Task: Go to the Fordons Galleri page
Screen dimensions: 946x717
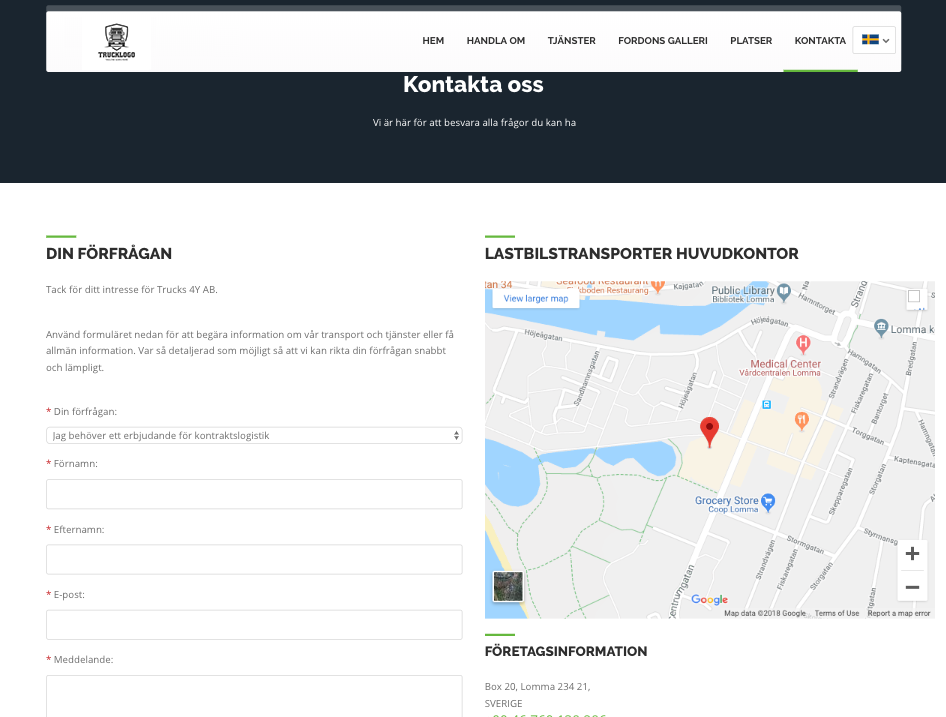Action: 662,41
